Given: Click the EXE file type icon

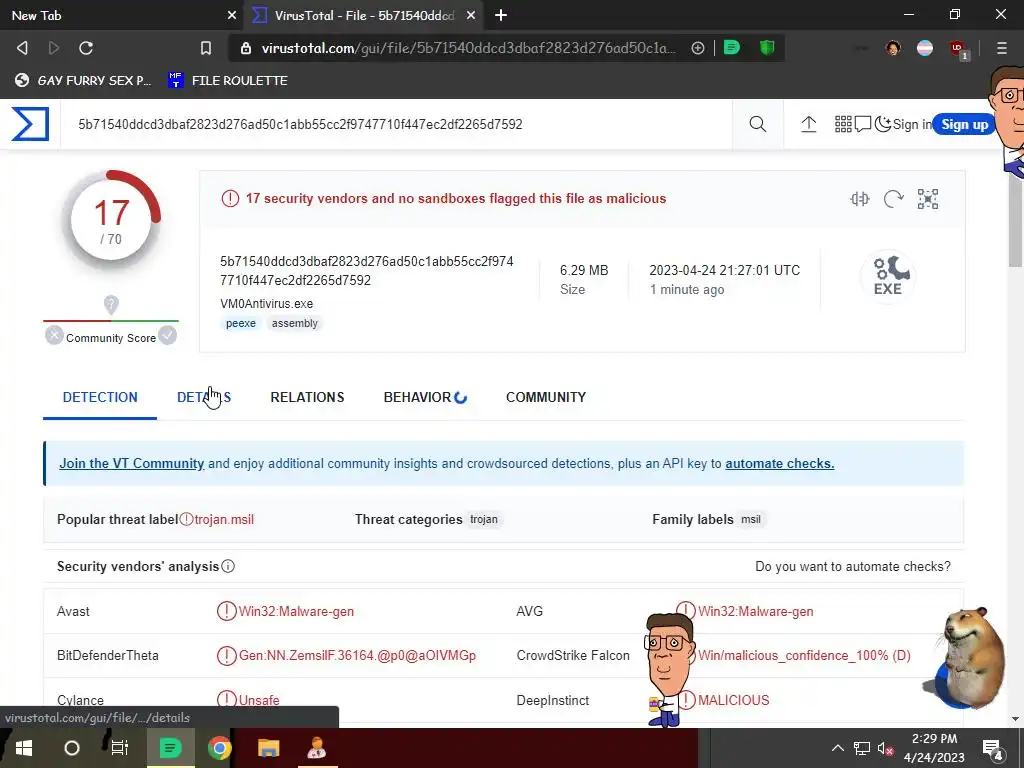Looking at the screenshot, I should pyautogui.click(x=888, y=276).
